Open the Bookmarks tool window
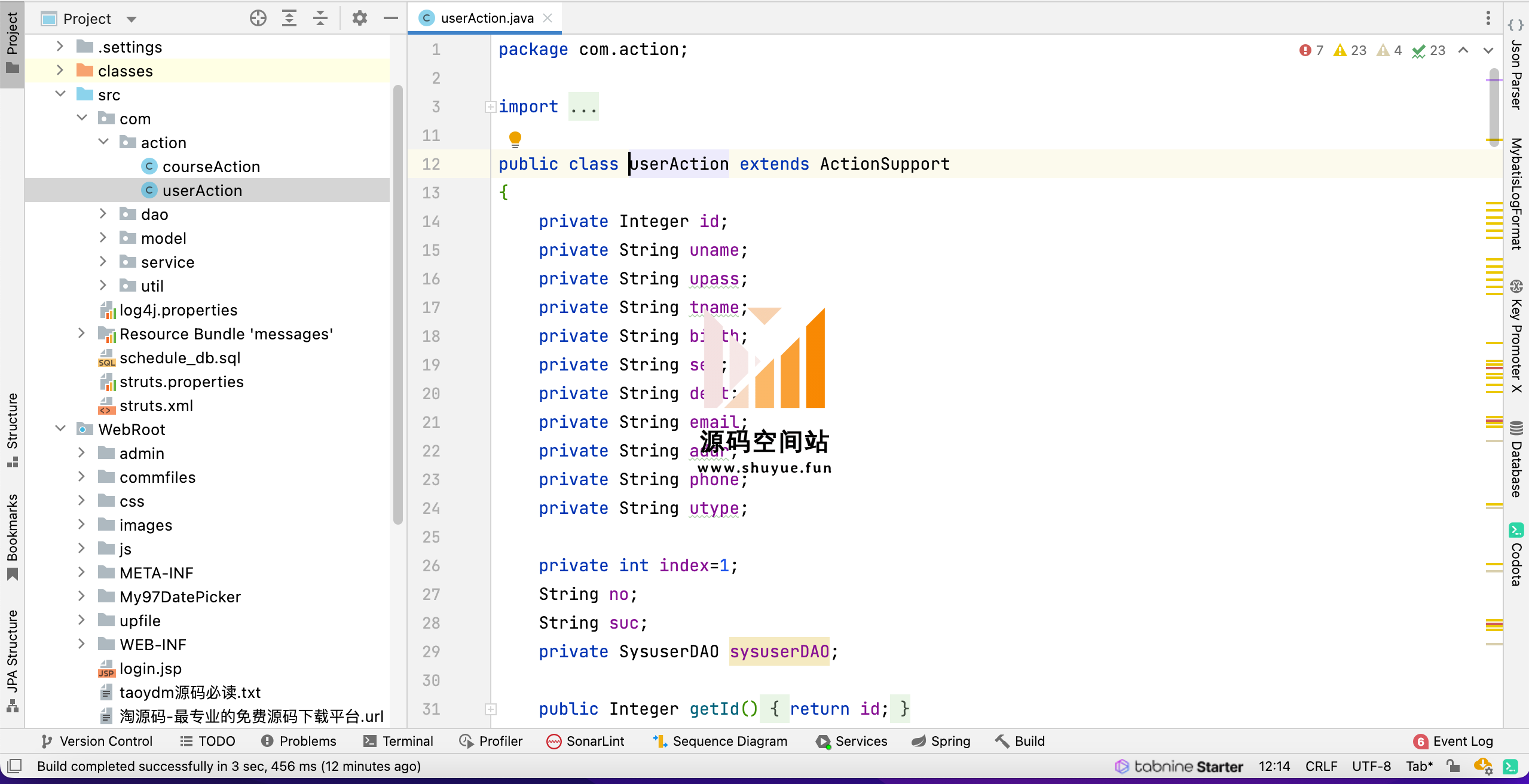1529x784 pixels. pyautogui.click(x=12, y=536)
